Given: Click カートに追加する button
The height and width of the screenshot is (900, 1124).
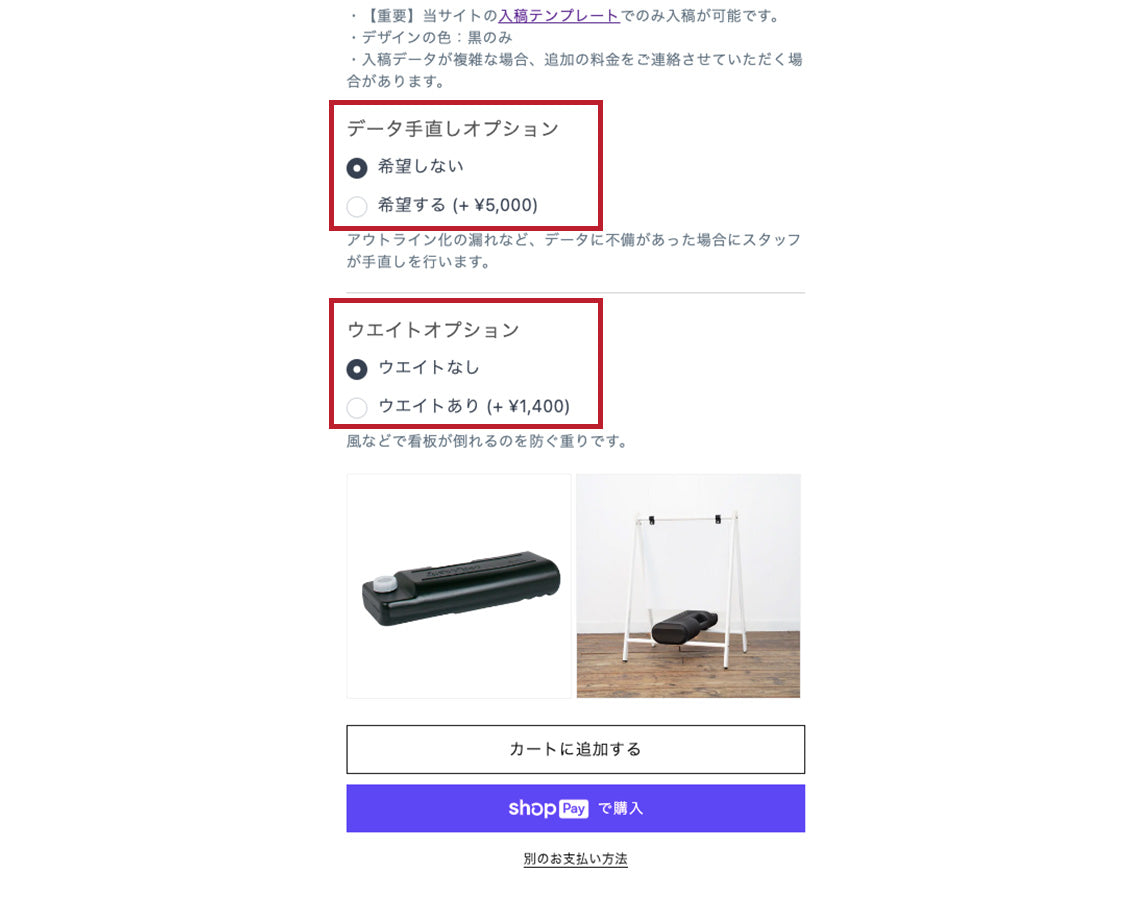Looking at the screenshot, I should click(x=576, y=750).
